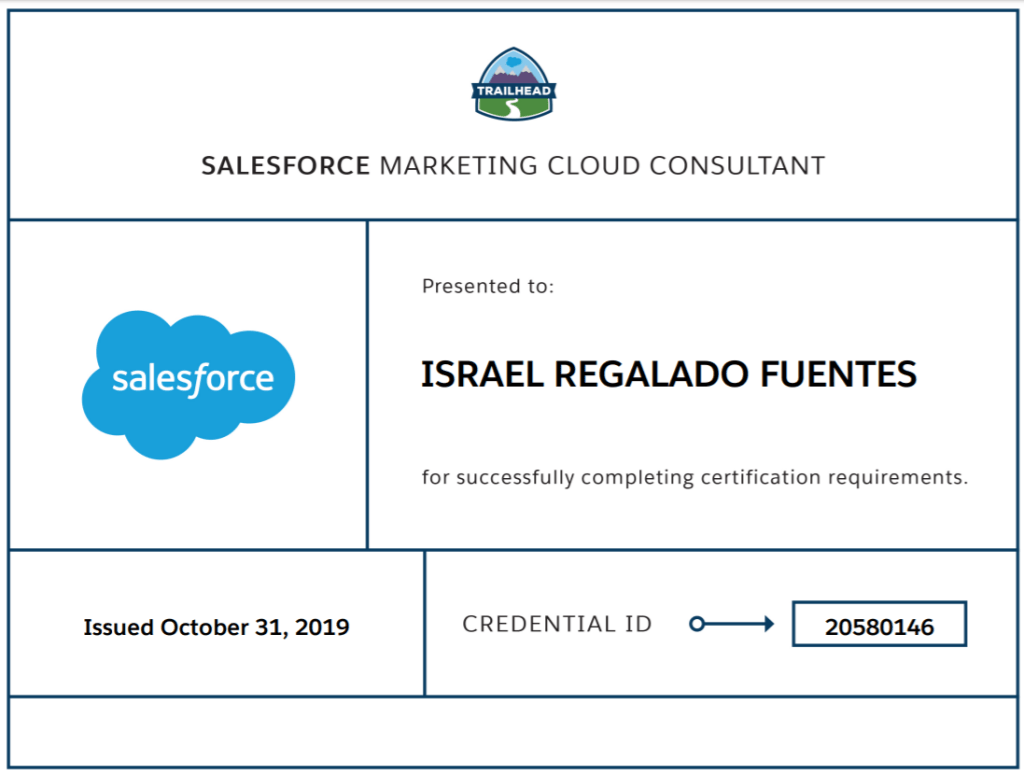The height and width of the screenshot is (775, 1024).
Task: Click the credential number box 20580146
Action: [879, 624]
